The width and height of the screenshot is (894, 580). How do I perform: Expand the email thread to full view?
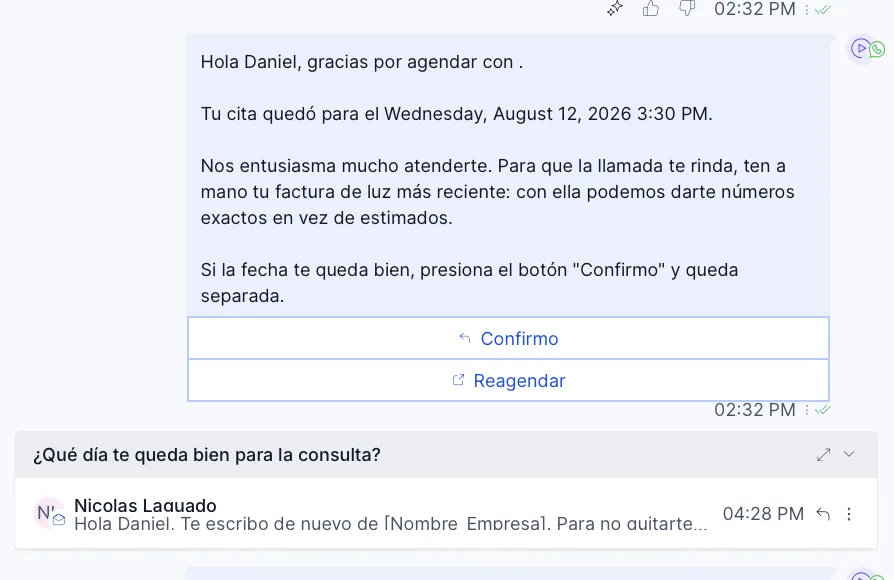coord(823,455)
